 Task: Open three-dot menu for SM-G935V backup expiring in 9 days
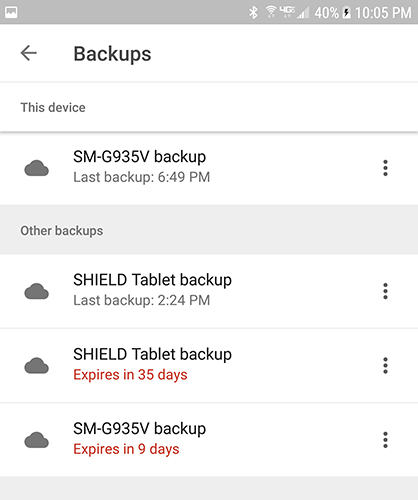(385, 440)
